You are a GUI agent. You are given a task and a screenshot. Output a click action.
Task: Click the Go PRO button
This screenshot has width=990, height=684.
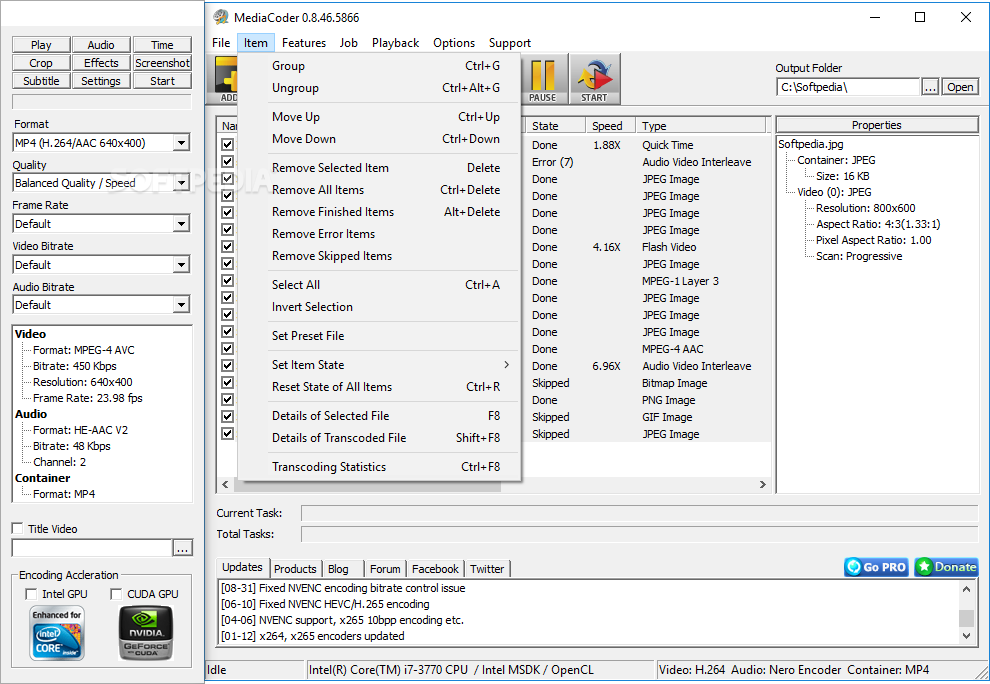point(876,567)
